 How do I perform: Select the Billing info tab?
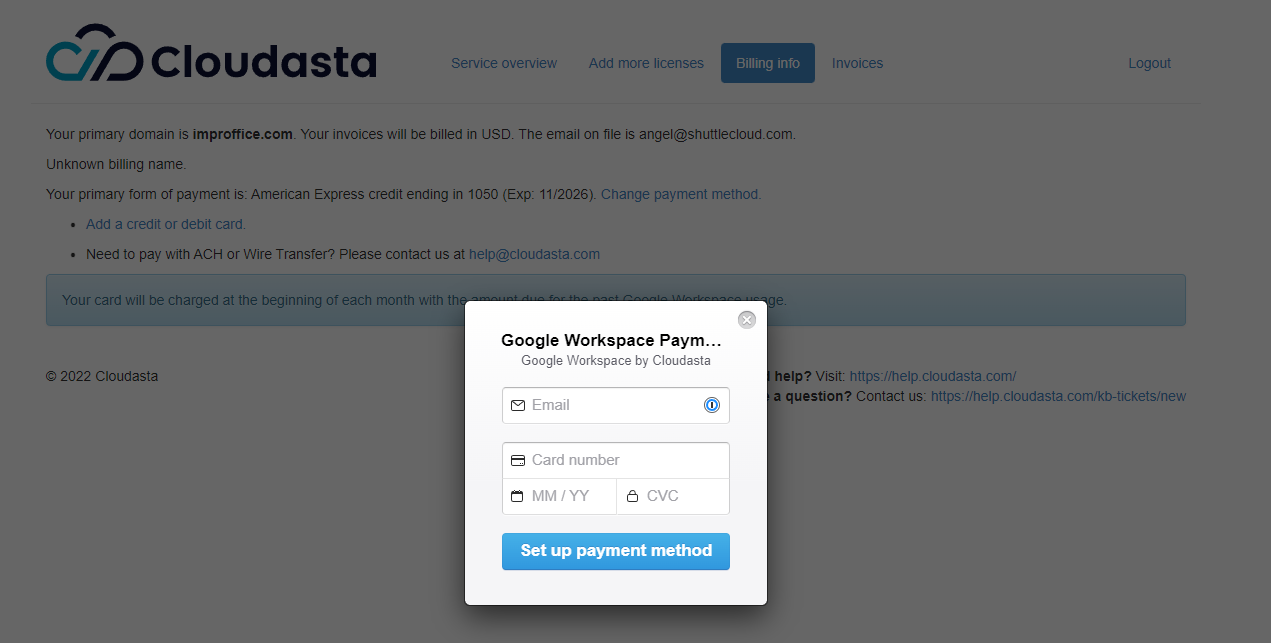(768, 63)
